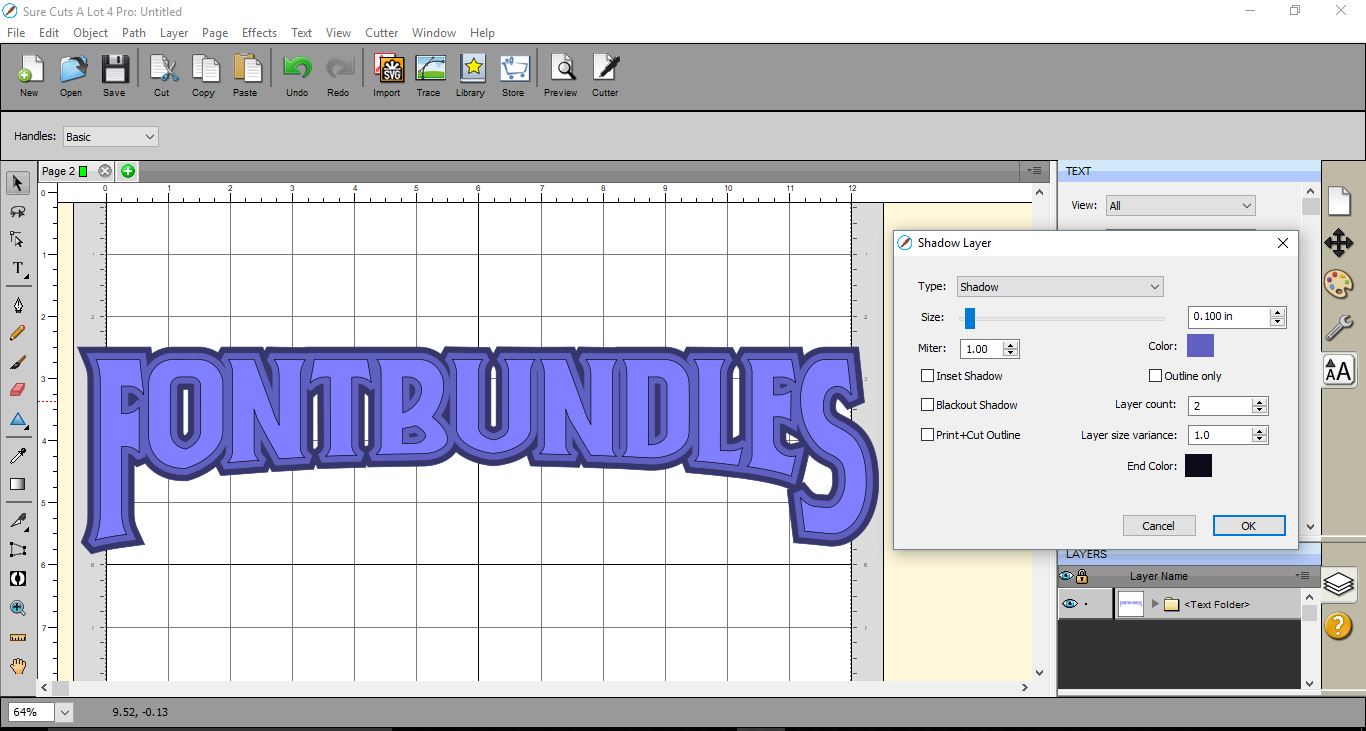Viewport: 1366px width, 731px height.
Task: Click the shadow Size value field
Action: pyautogui.click(x=1228, y=317)
